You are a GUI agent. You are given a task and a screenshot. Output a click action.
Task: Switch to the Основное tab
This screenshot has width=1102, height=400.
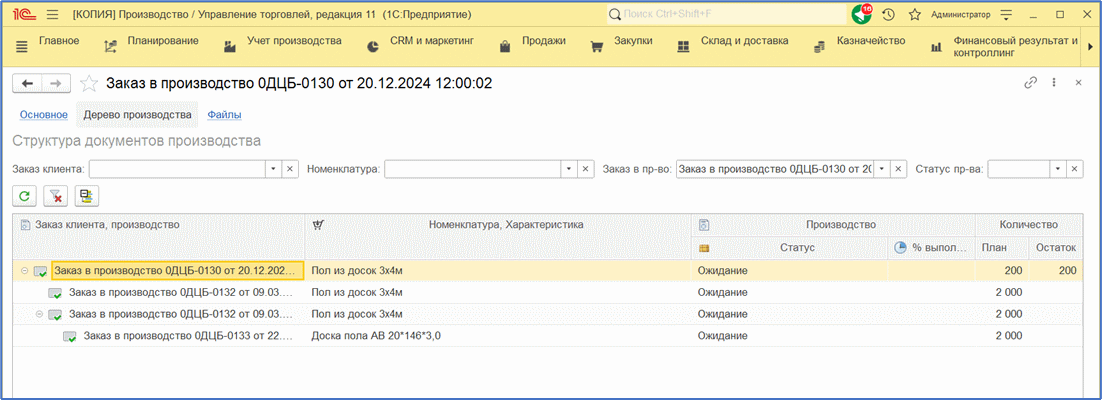coord(43,115)
